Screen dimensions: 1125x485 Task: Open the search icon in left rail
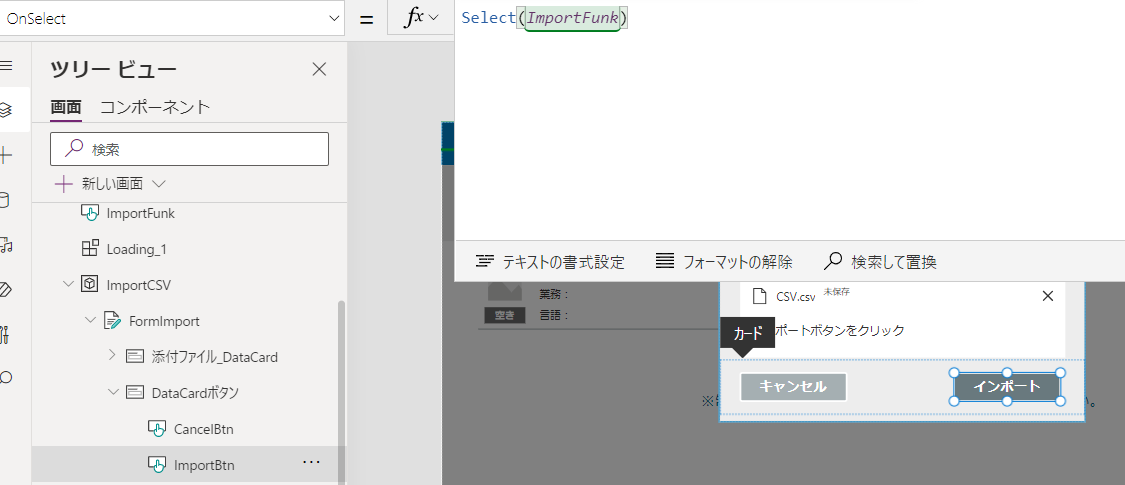[x=6, y=377]
